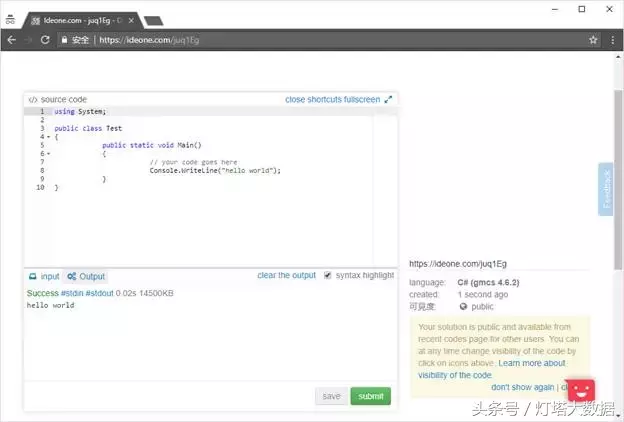Click the save button
Image resolution: width=624 pixels, height=422 pixels.
click(331, 396)
